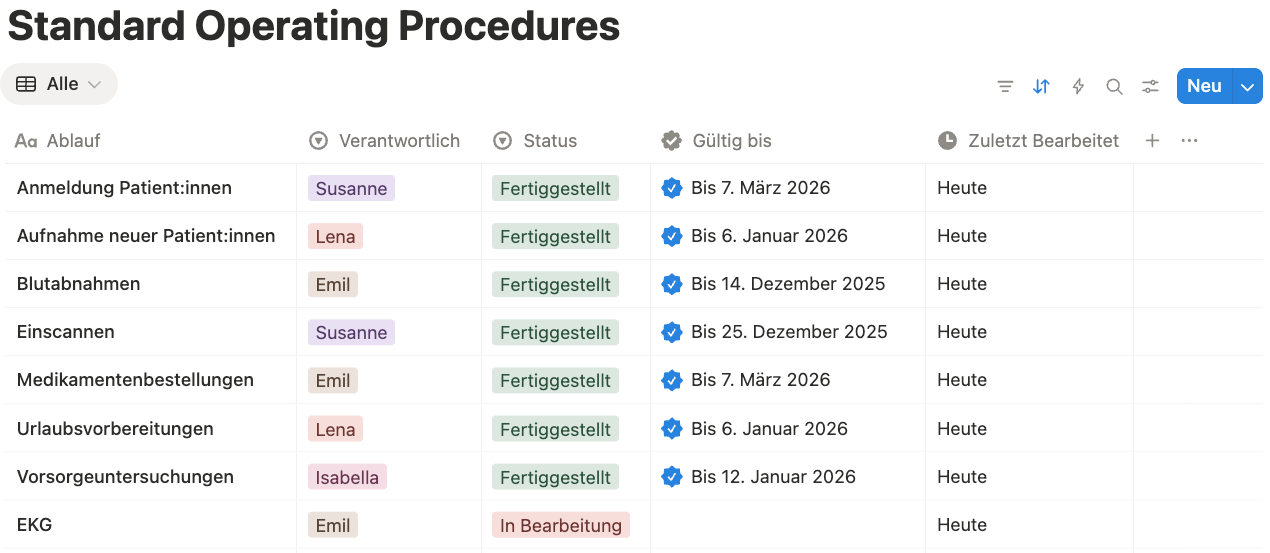Toggle verified badge in Blutabnahmen row
Screen dimensions: 1270x553
(672, 284)
